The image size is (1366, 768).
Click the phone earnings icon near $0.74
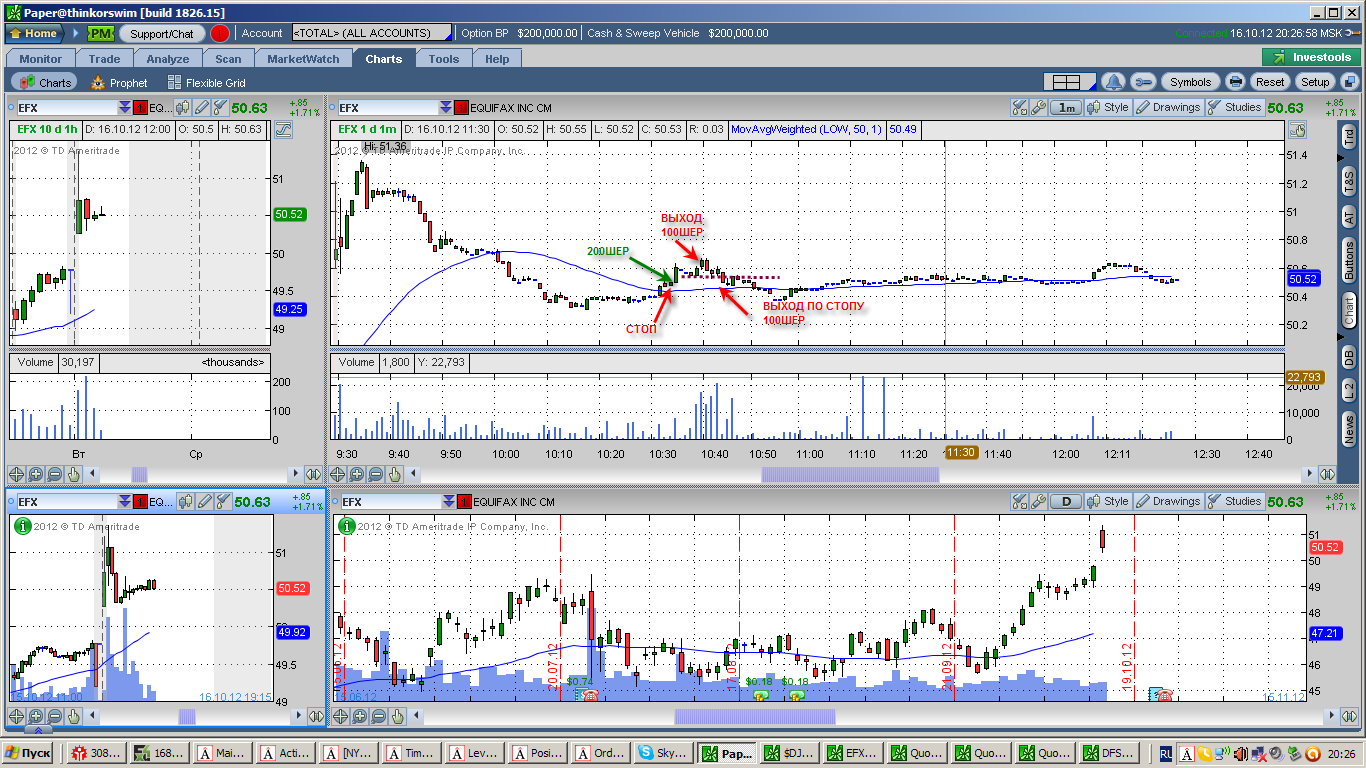pos(590,695)
